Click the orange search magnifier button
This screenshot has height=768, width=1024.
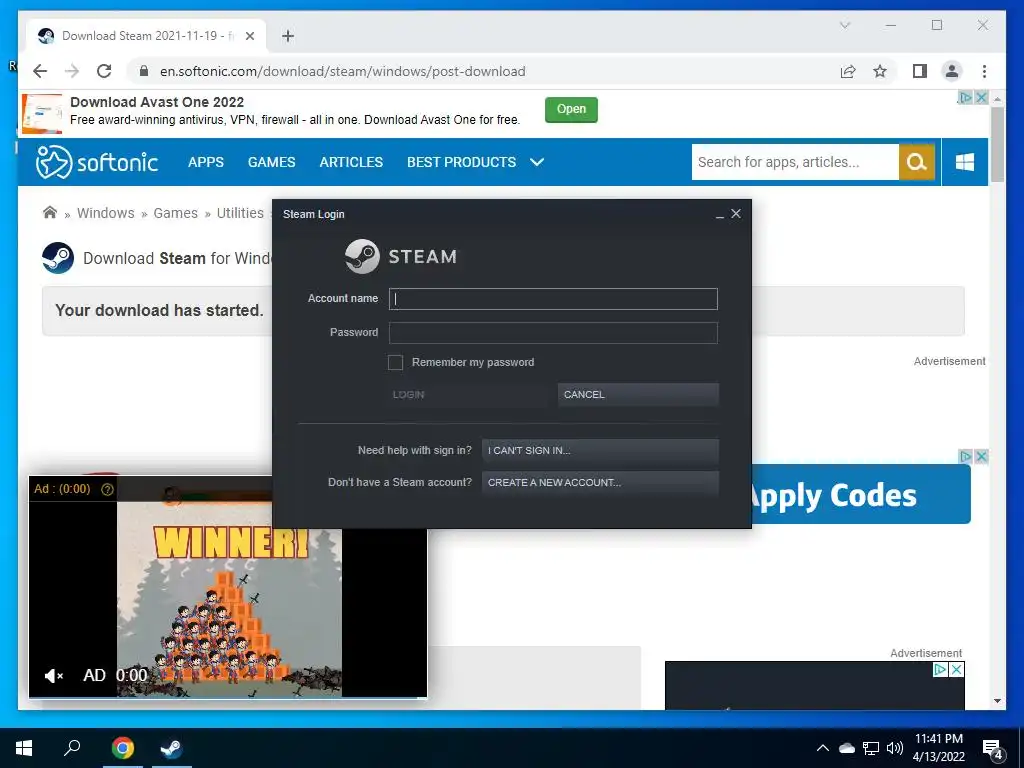[917, 162]
